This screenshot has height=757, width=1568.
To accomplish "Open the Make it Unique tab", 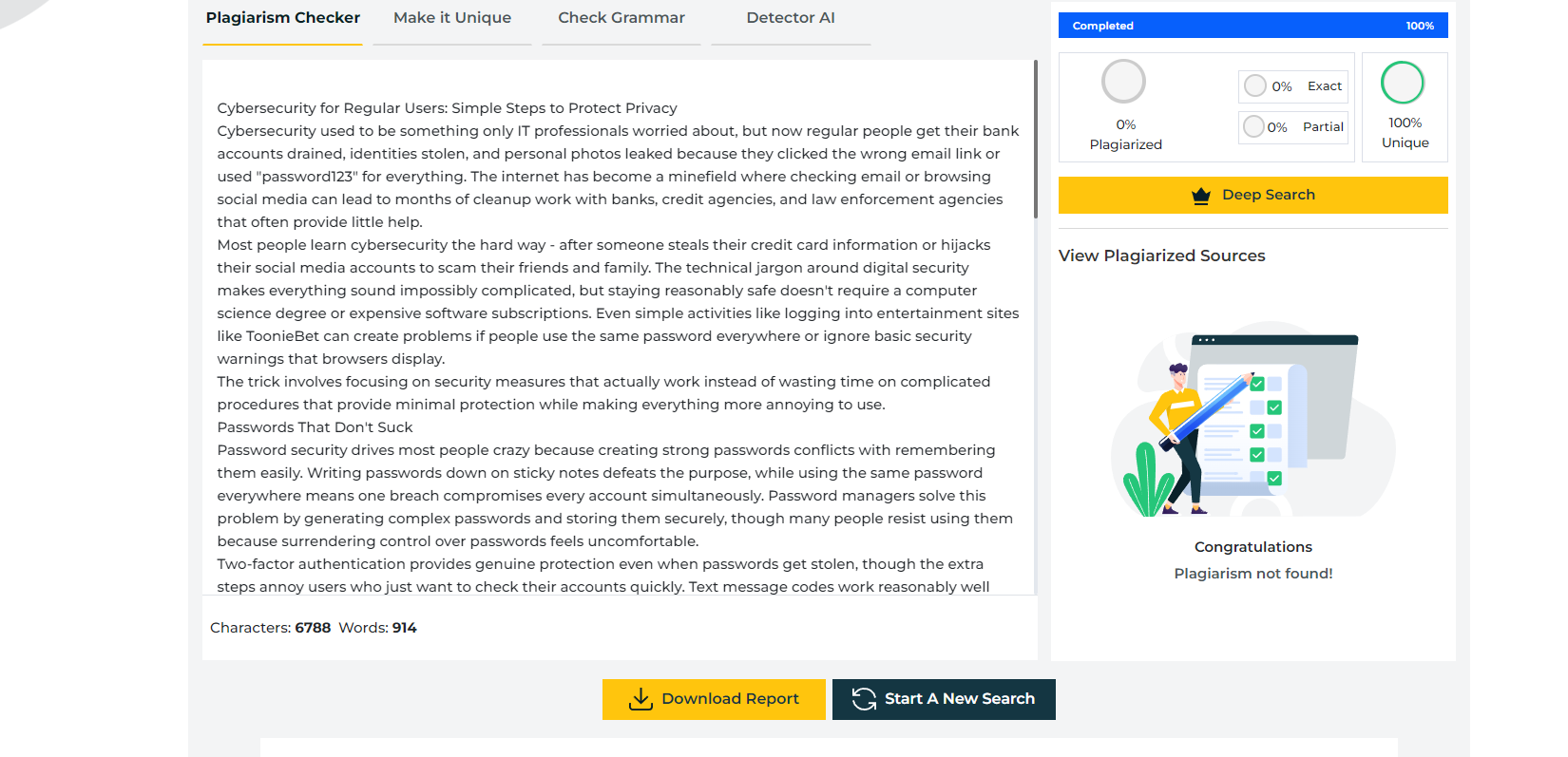I will pos(452,18).
